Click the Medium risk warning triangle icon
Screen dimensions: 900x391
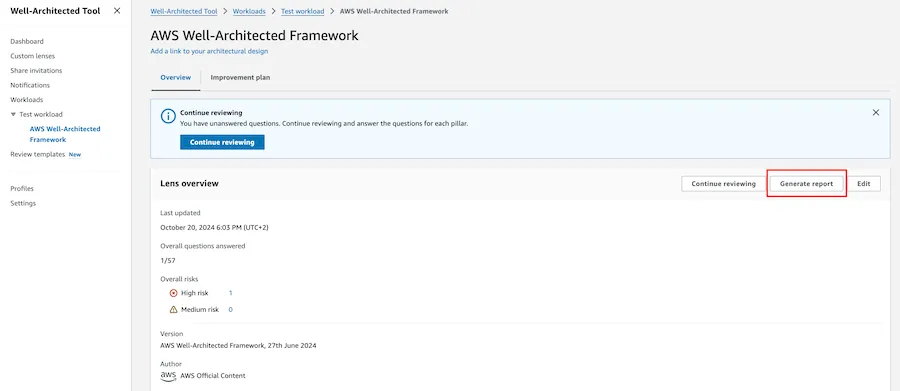click(x=174, y=309)
